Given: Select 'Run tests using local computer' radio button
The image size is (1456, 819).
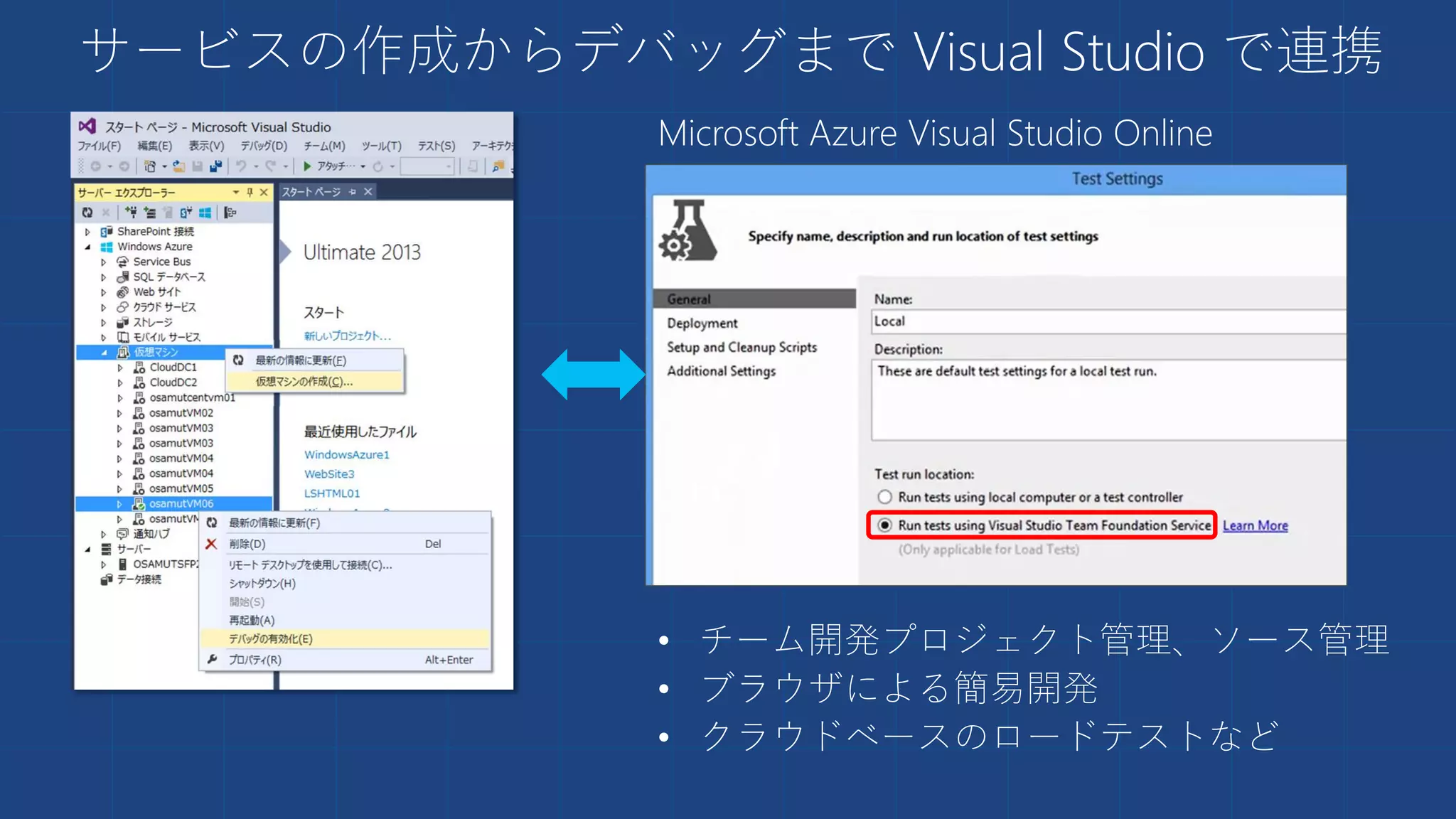Looking at the screenshot, I should 884,497.
